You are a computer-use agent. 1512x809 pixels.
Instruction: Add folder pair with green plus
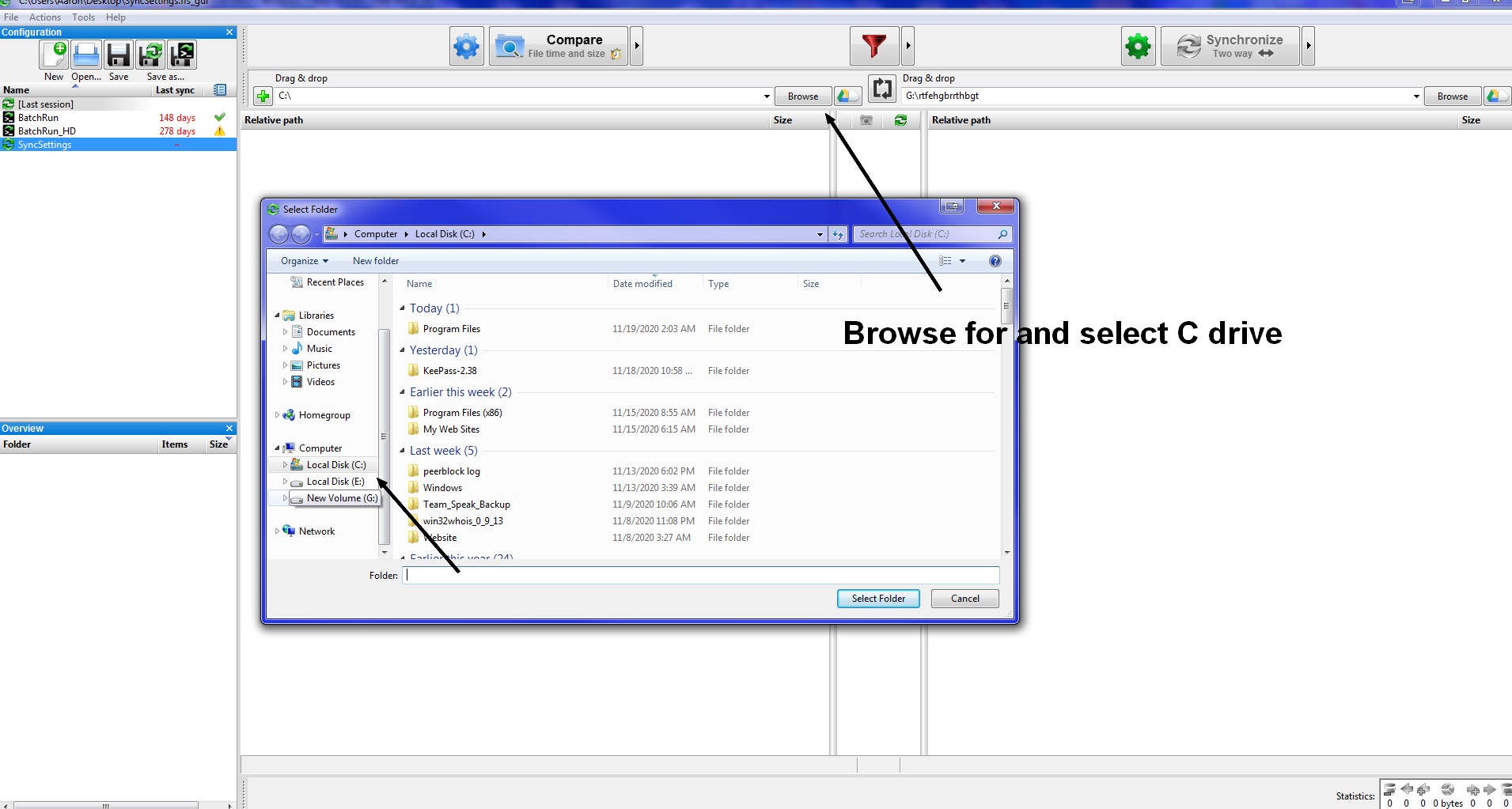click(263, 96)
